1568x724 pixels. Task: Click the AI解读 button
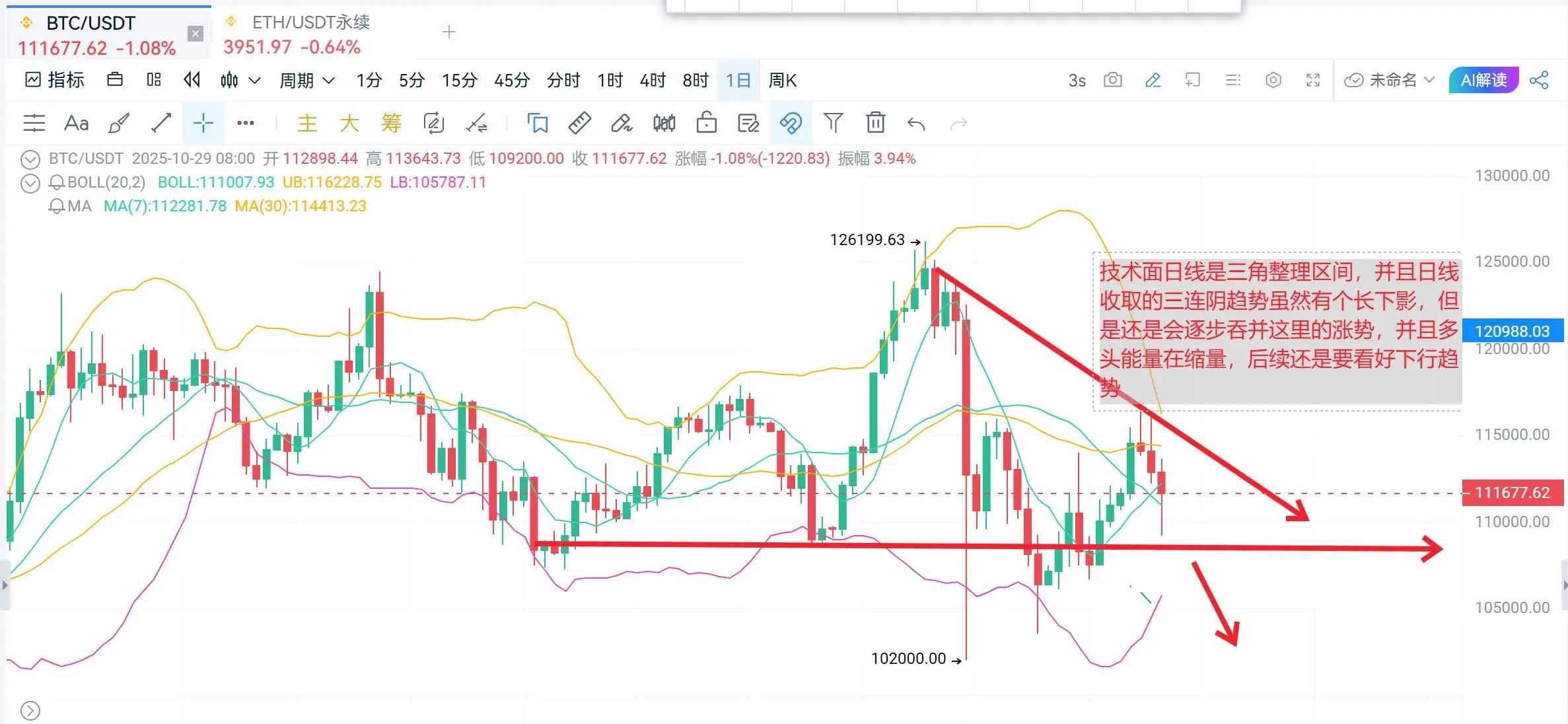coord(1483,80)
